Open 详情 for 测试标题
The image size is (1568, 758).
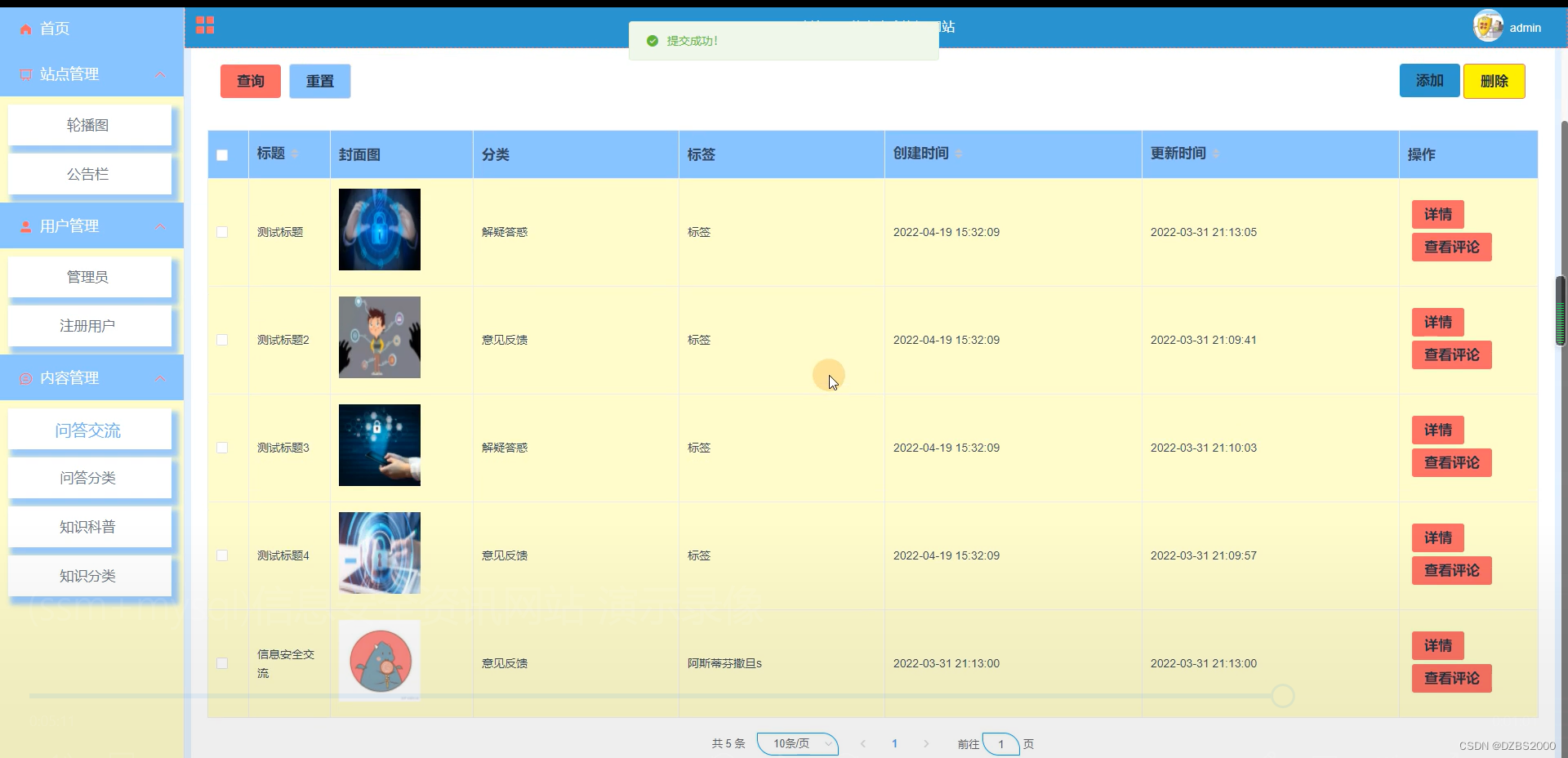pyautogui.click(x=1438, y=214)
